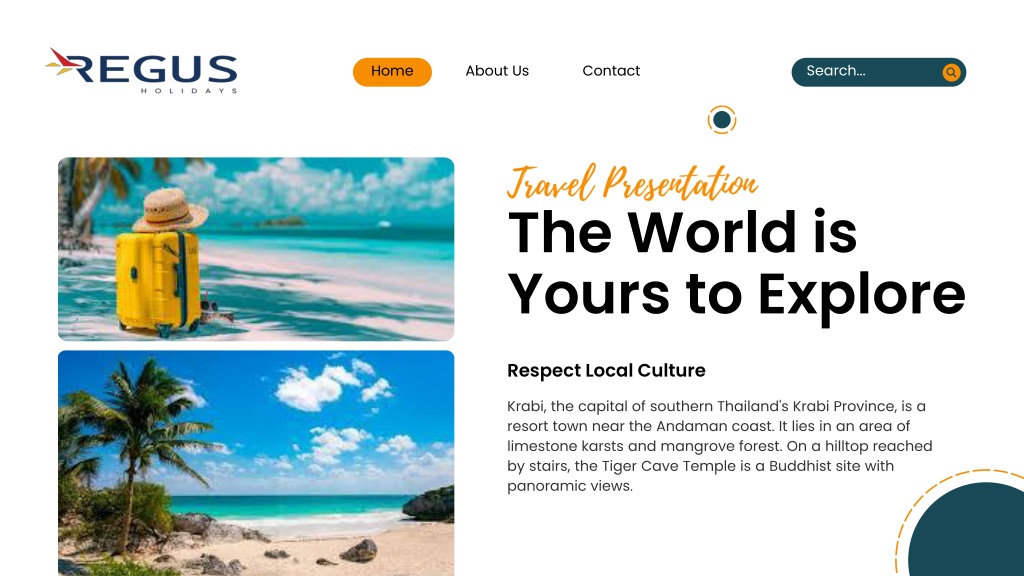1024x576 pixels.
Task: Click the red and yellow bird emblem in logo
Action: click(61, 62)
